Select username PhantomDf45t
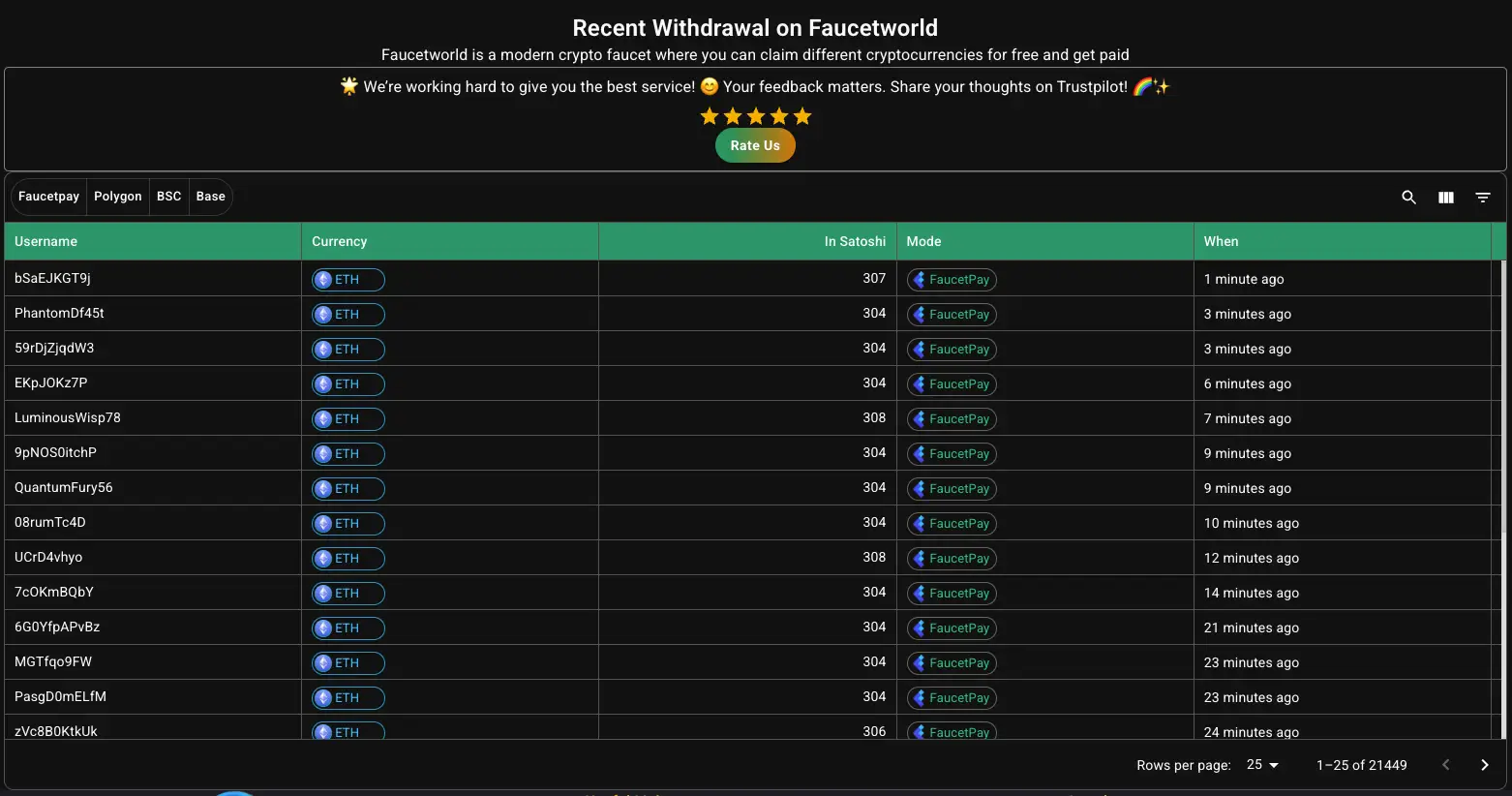The height and width of the screenshot is (796, 1512). 59,313
